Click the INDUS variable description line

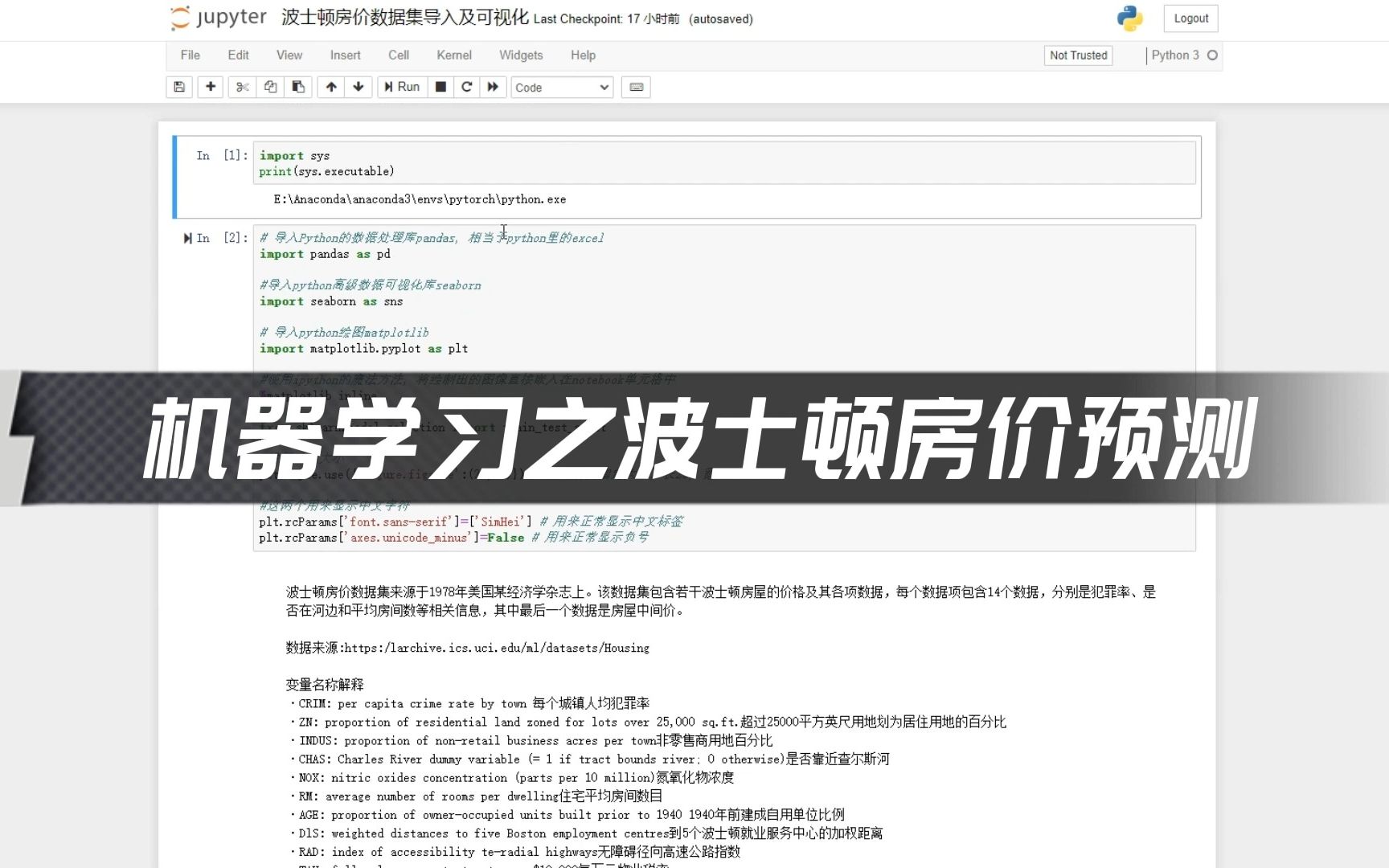click(531, 740)
